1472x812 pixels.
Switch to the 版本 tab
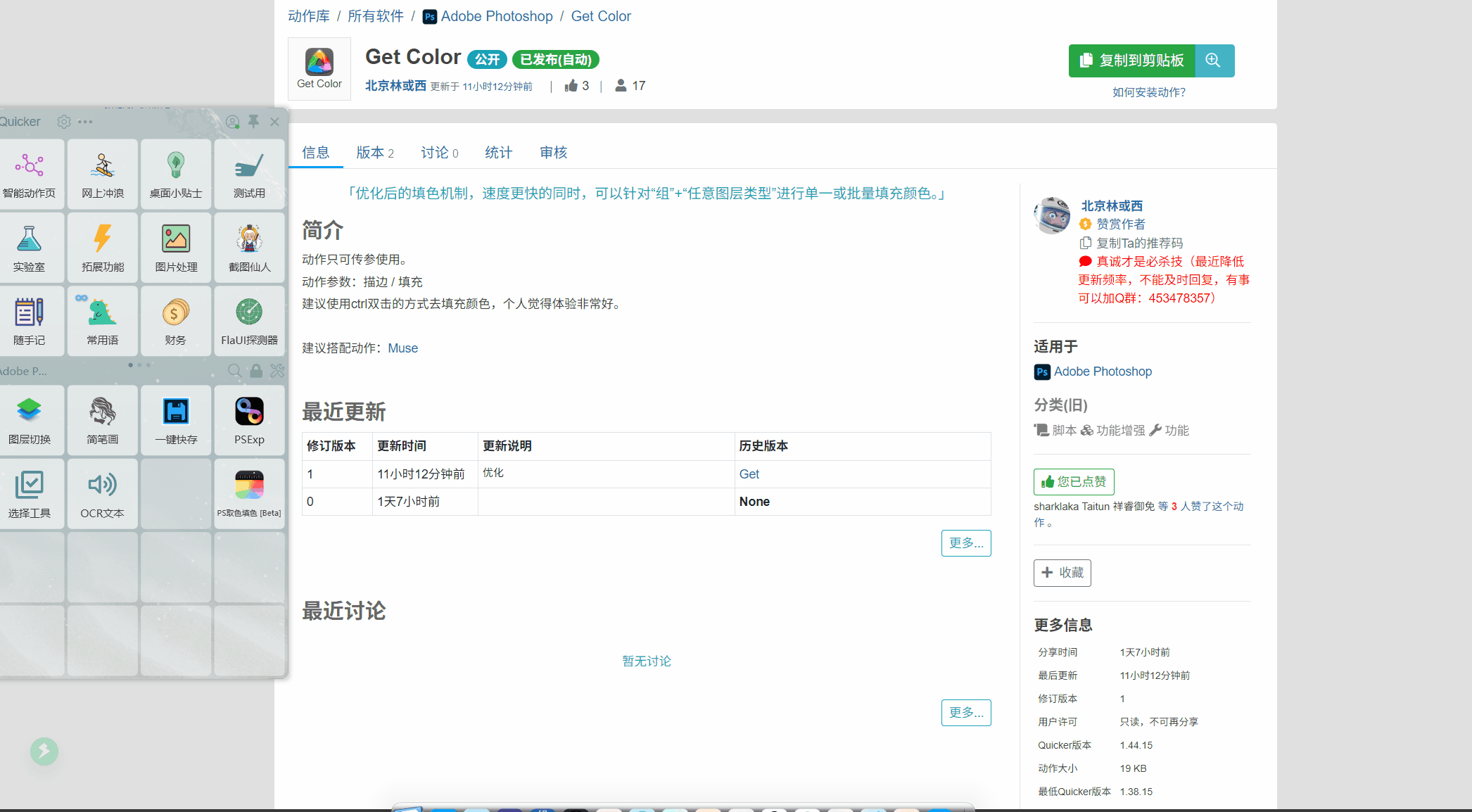[375, 153]
